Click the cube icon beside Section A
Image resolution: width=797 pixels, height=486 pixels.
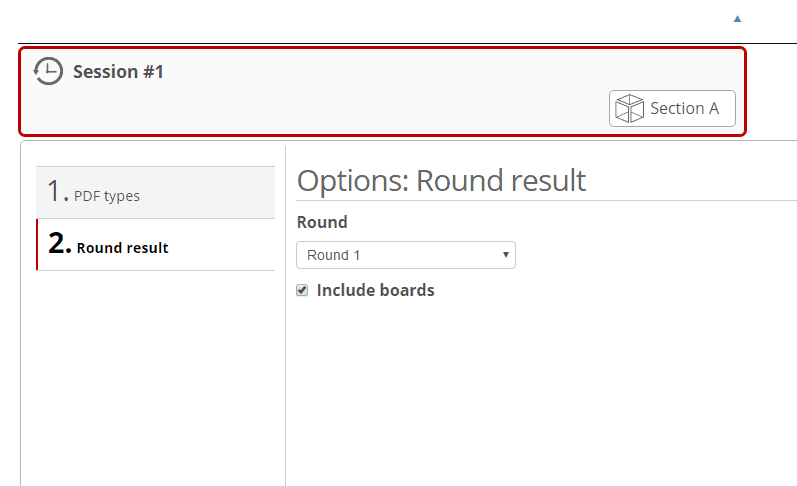coord(629,109)
